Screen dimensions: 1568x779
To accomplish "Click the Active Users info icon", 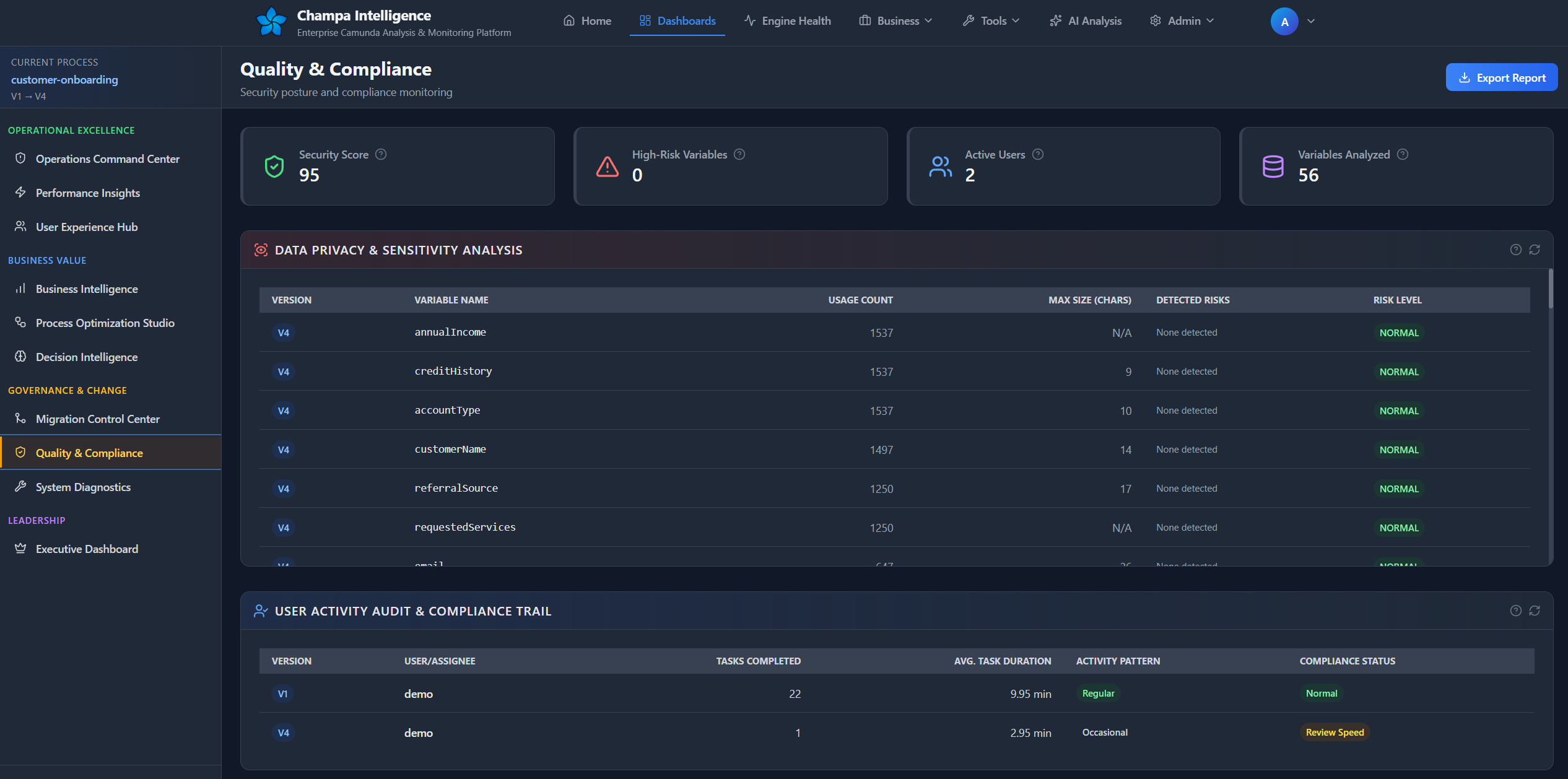I will 1038,154.
